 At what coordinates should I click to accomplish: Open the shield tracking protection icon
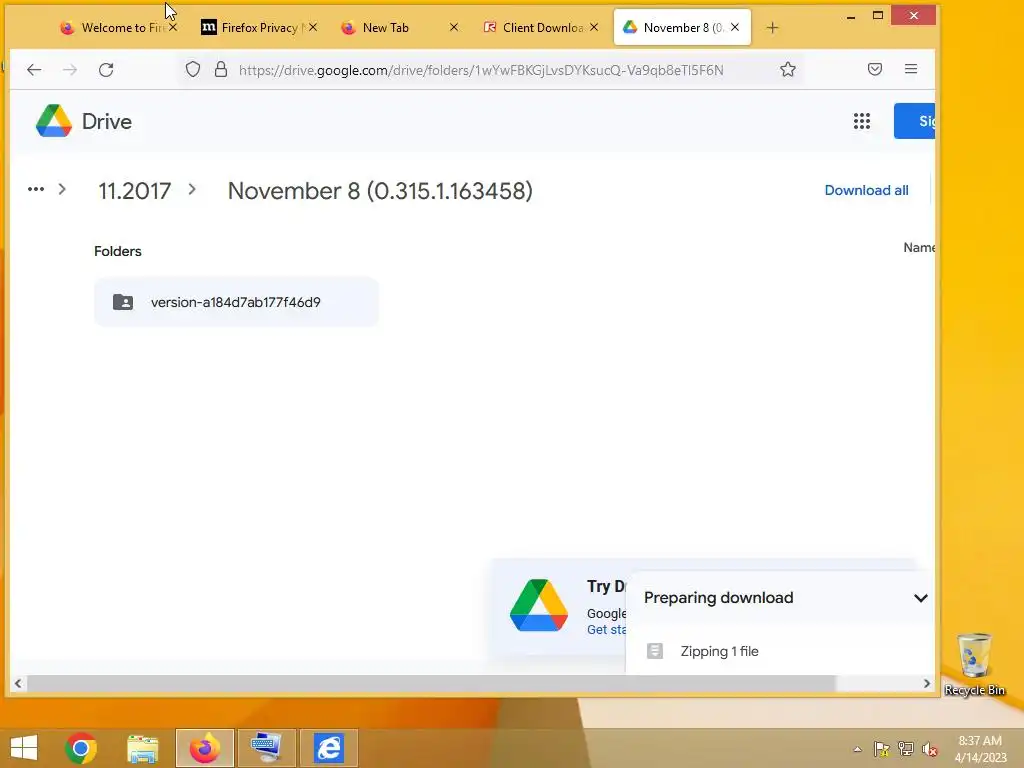pos(193,69)
